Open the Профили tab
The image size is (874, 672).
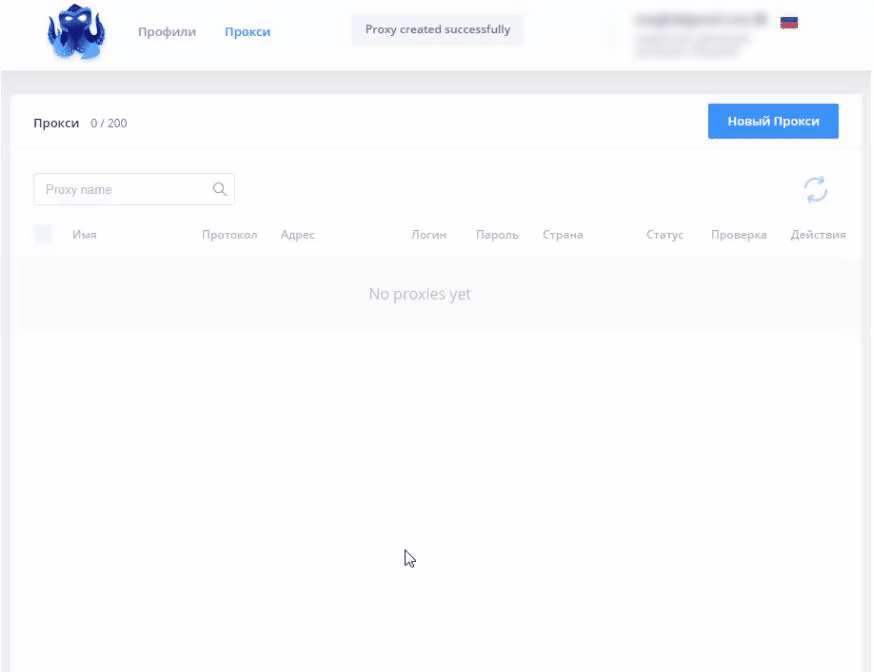[167, 32]
